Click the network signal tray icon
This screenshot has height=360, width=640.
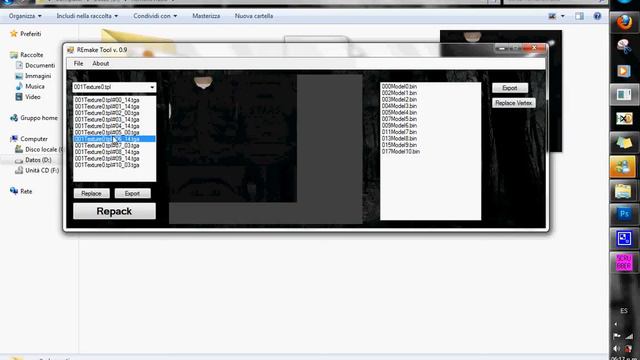629,336
